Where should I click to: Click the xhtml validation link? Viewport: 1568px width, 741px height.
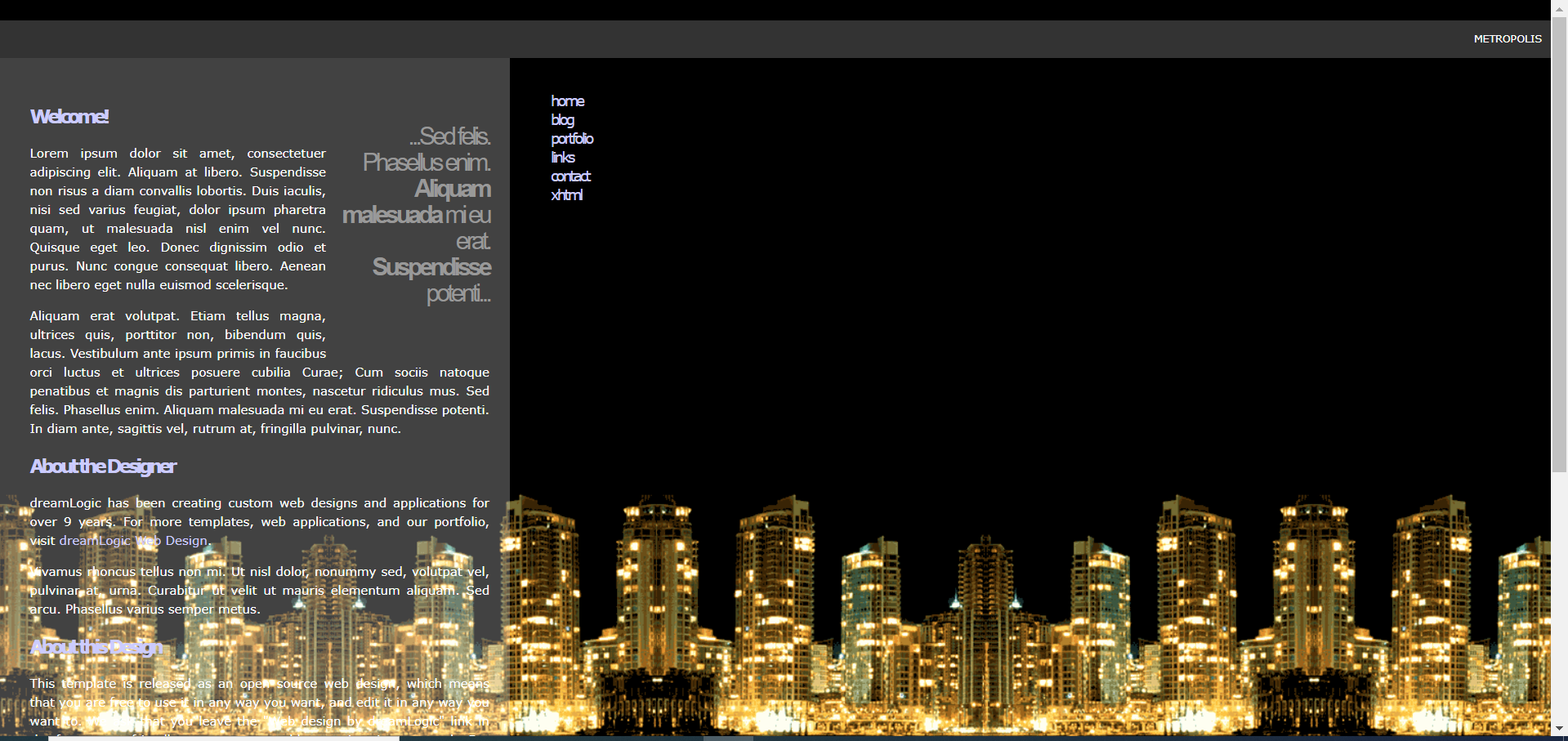click(566, 195)
